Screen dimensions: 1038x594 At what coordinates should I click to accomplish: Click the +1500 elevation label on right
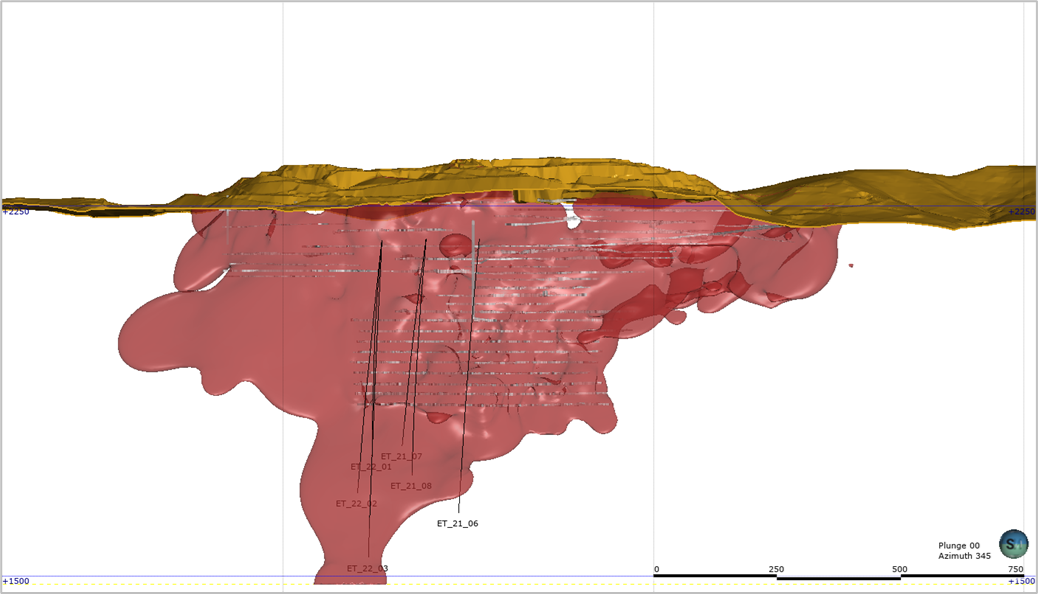point(1021,581)
